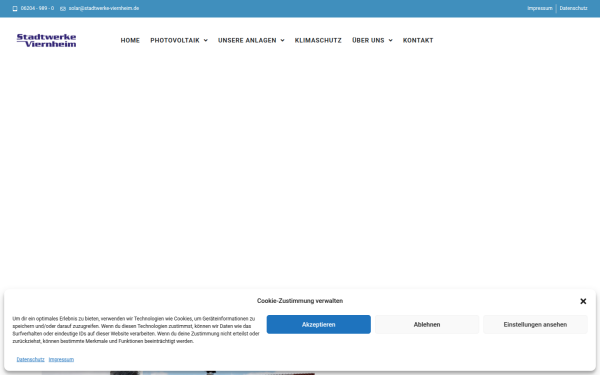Image resolution: width=600 pixels, height=375 pixels.
Task: Open the Home menu item
Action: pyautogui.click(x=130, y=40)
